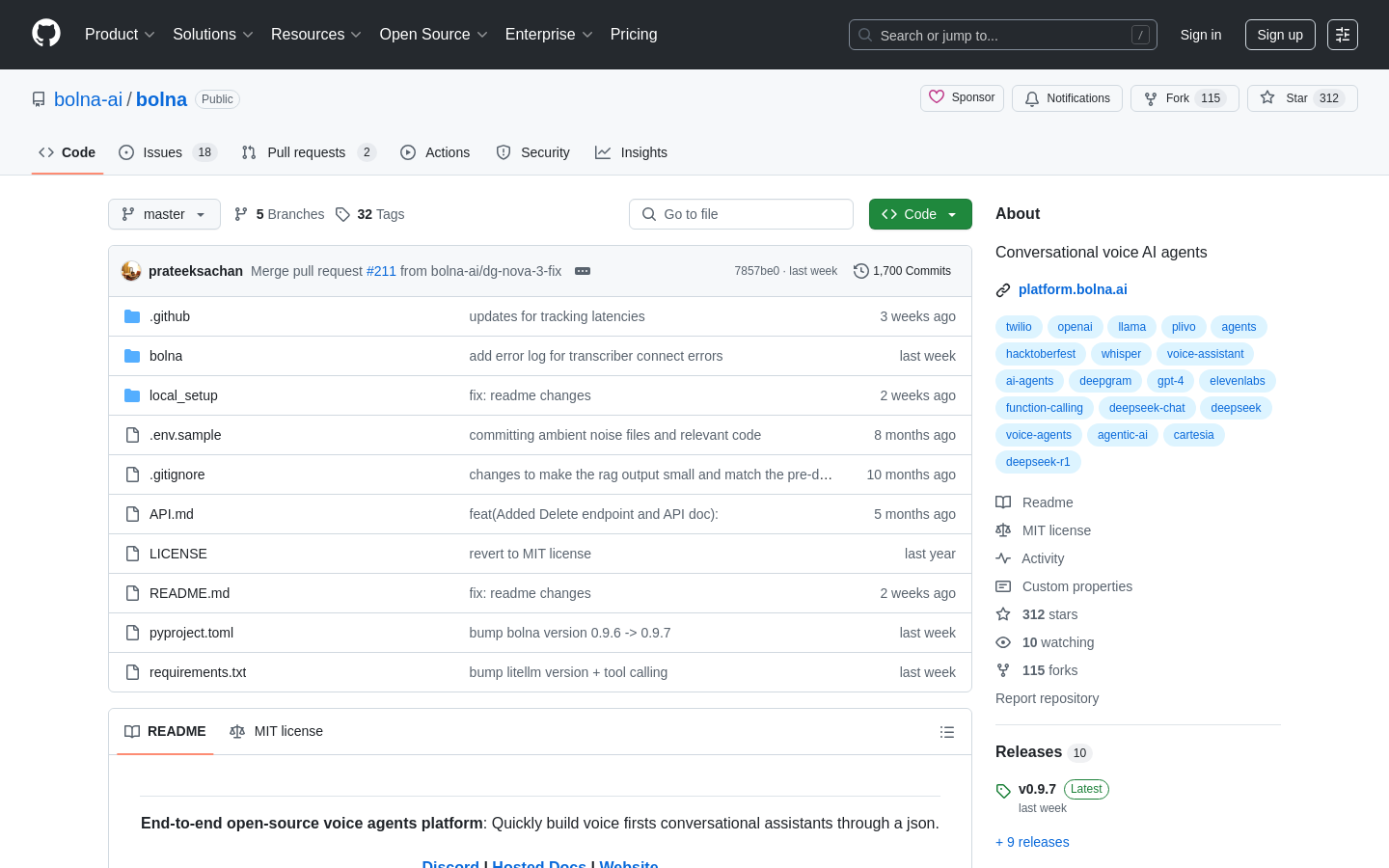Click prateeksachan's avatar image
The height and width of the screenshot is (868, 1389).
click(131, 271)
